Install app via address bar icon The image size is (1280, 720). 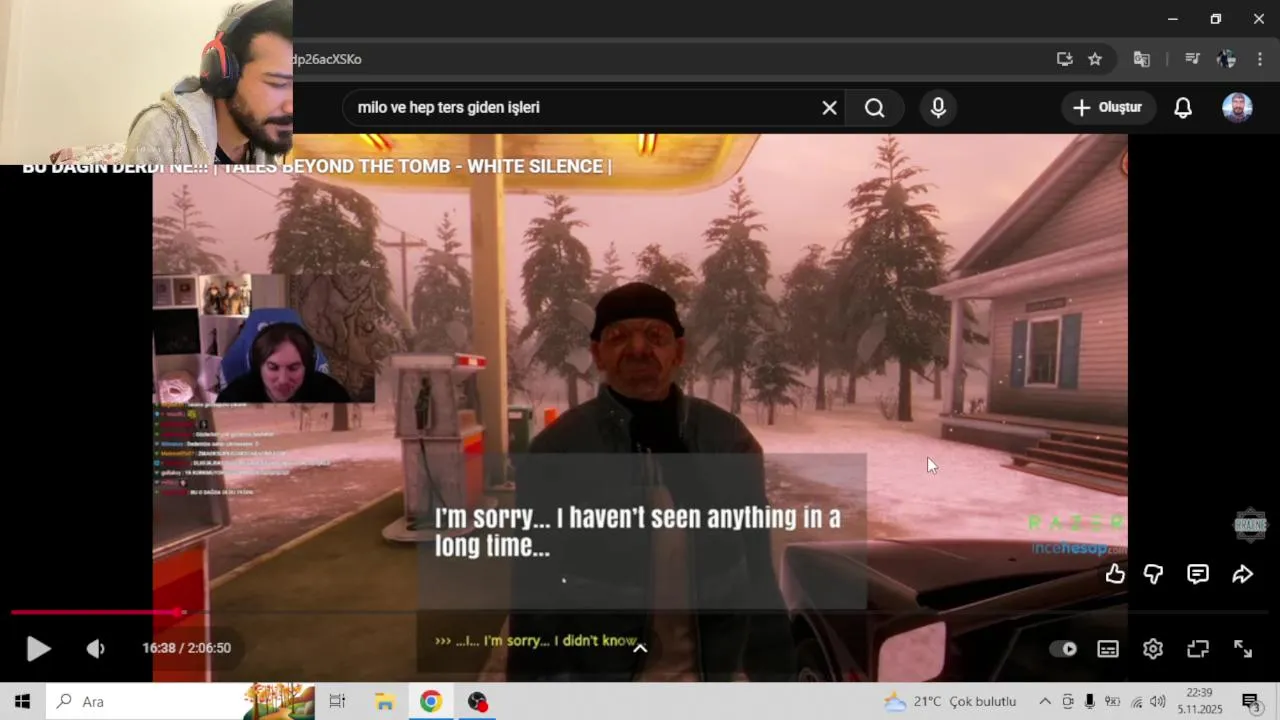(1065, 59)
